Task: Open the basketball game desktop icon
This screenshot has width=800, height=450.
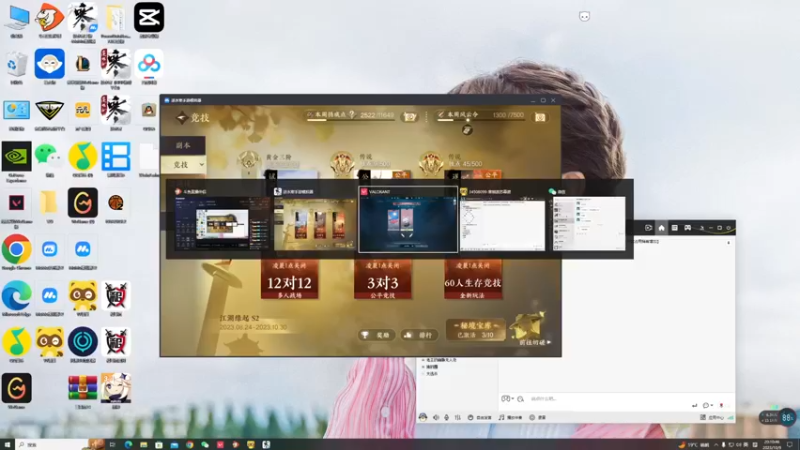Action: pyautogui.click(x=116, y=203)
